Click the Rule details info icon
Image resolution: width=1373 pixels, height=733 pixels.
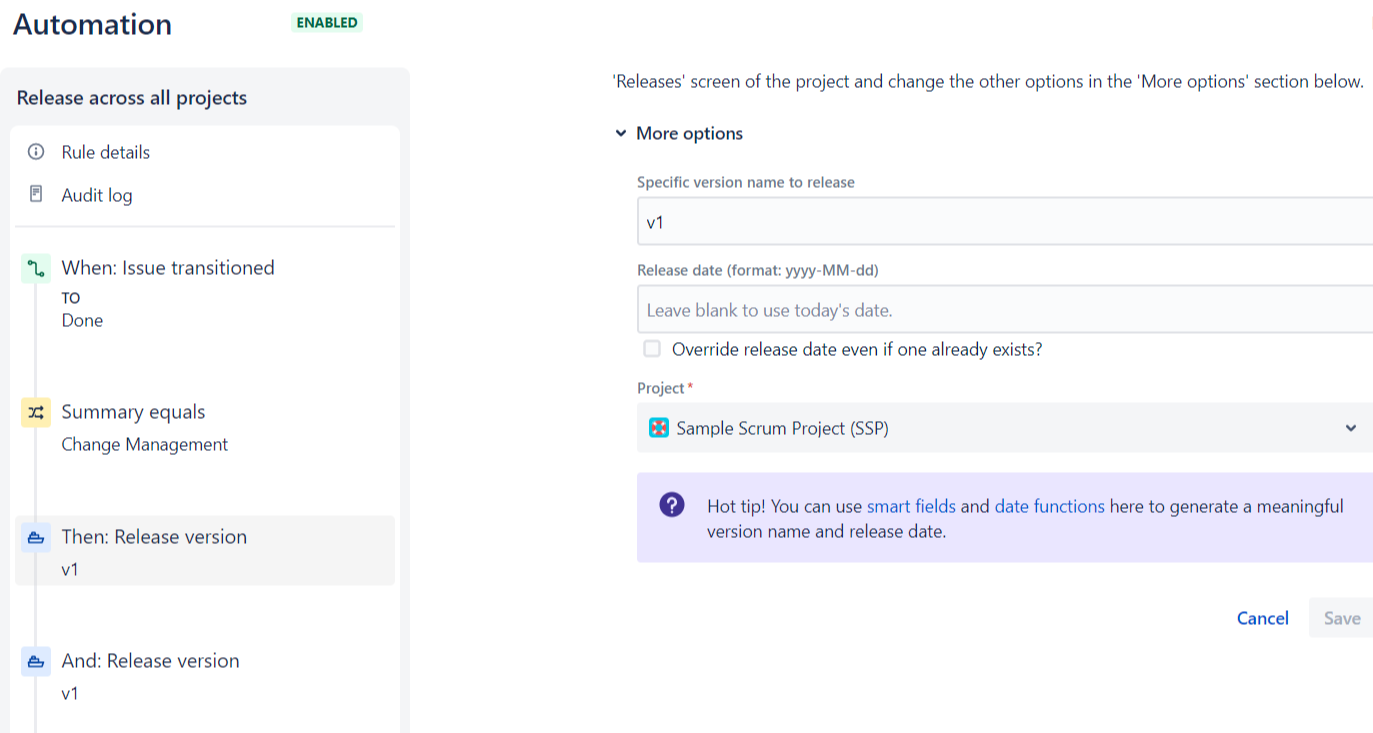point(35,152)
